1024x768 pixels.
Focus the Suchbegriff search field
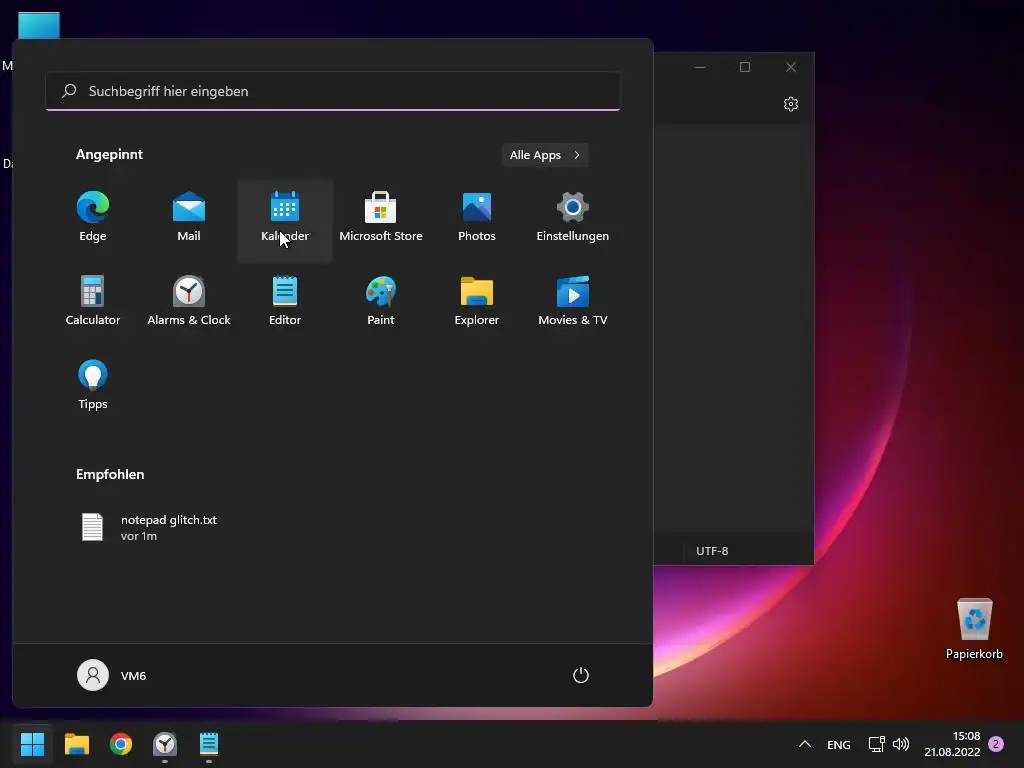[333, 91]
